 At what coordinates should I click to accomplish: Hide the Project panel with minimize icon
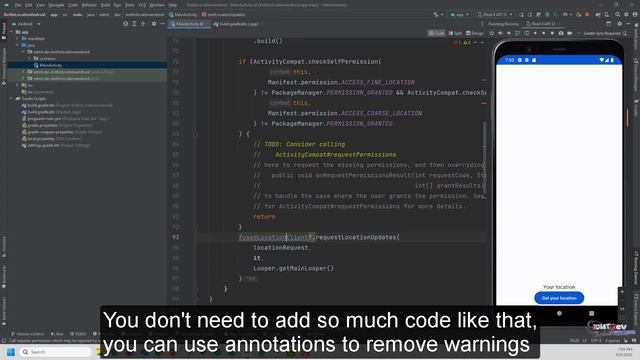coord(162,24)
